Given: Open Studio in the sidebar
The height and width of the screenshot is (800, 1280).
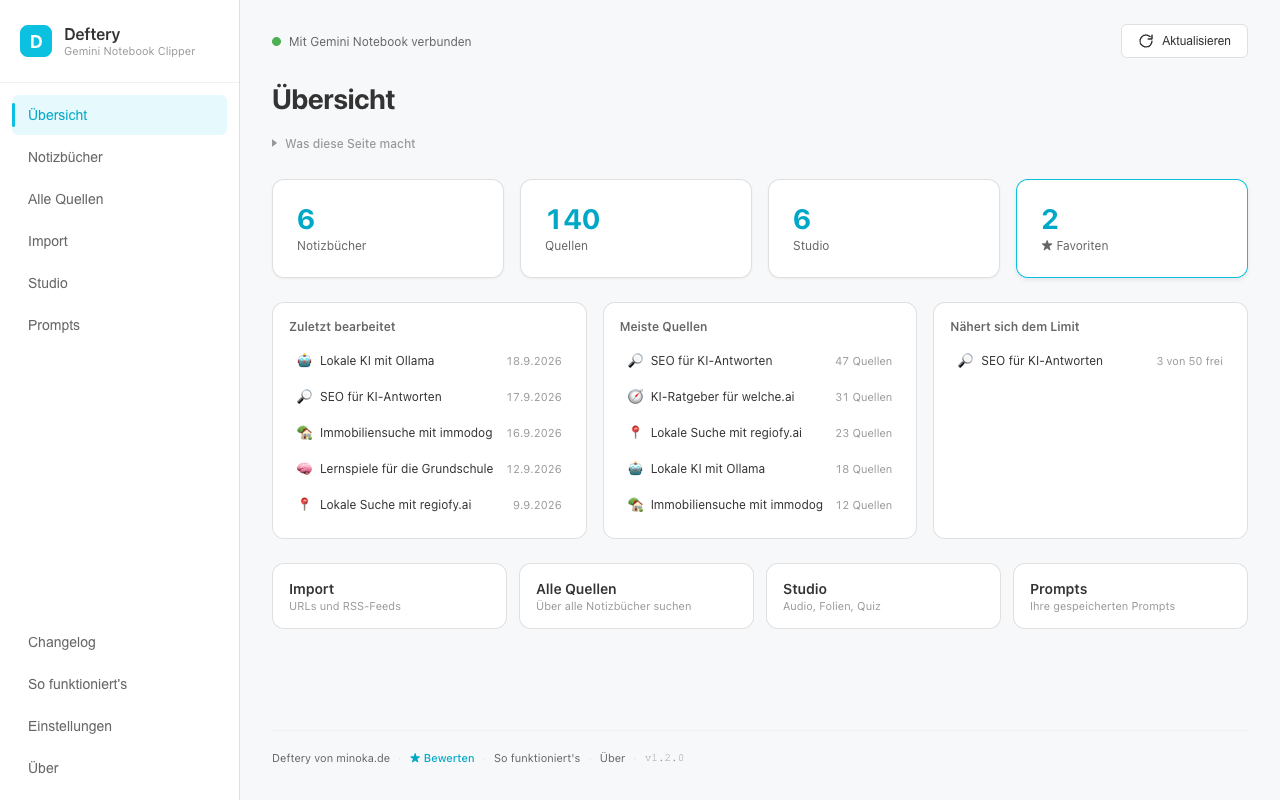Looking at the screenshot, I should (120, 283).
